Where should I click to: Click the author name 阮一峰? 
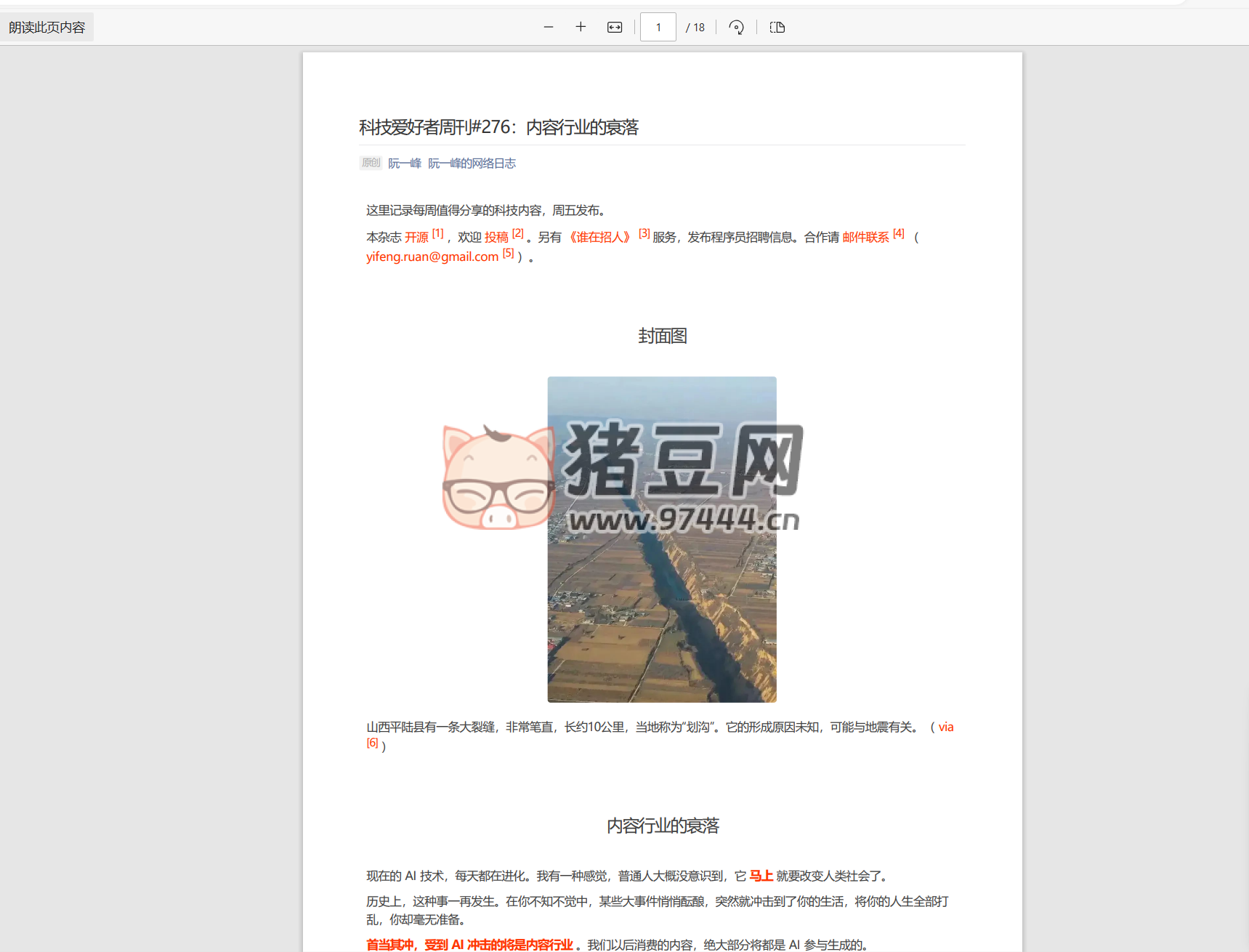click(x=405, y=164)
